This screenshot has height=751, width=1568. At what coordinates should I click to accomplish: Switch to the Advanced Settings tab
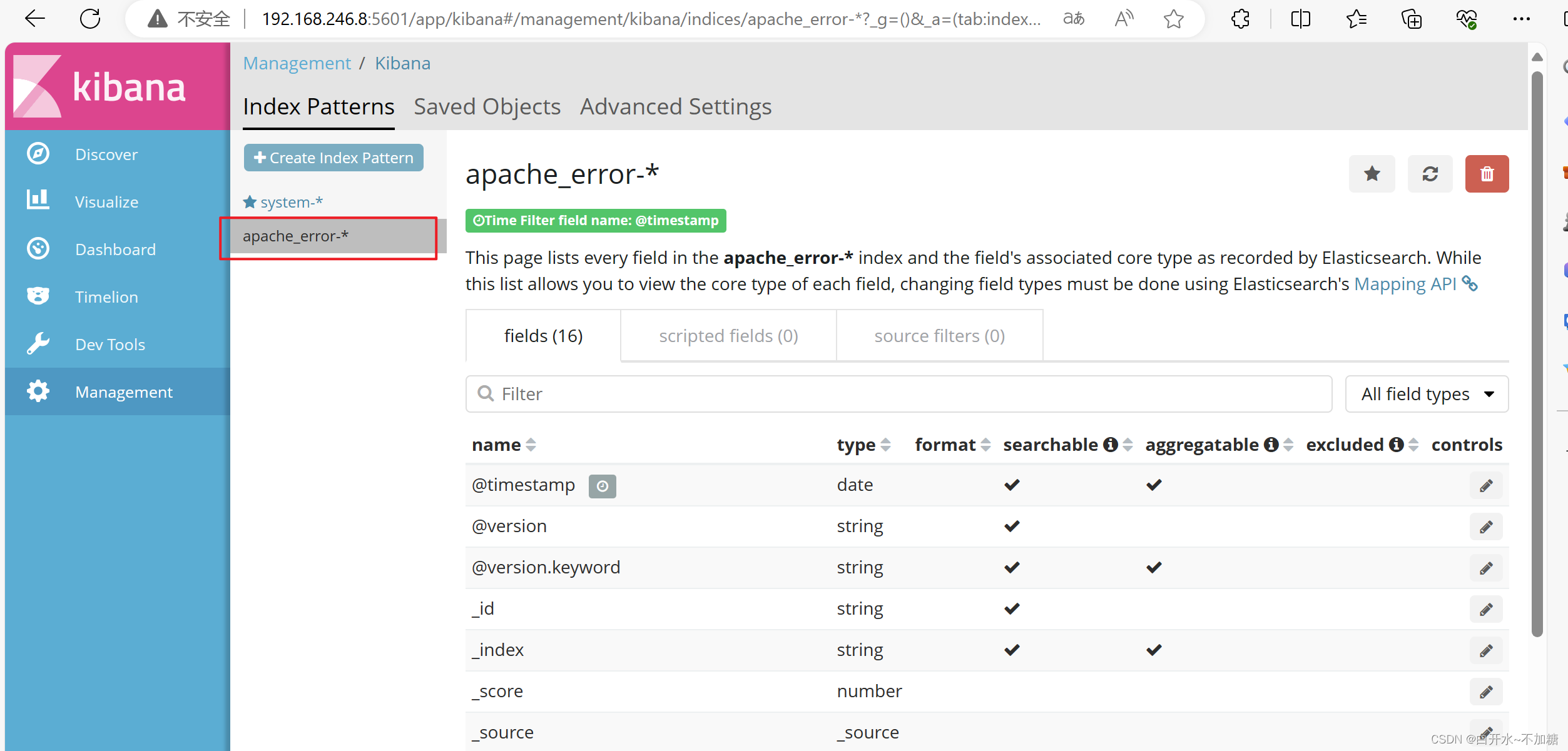point(676,107)
